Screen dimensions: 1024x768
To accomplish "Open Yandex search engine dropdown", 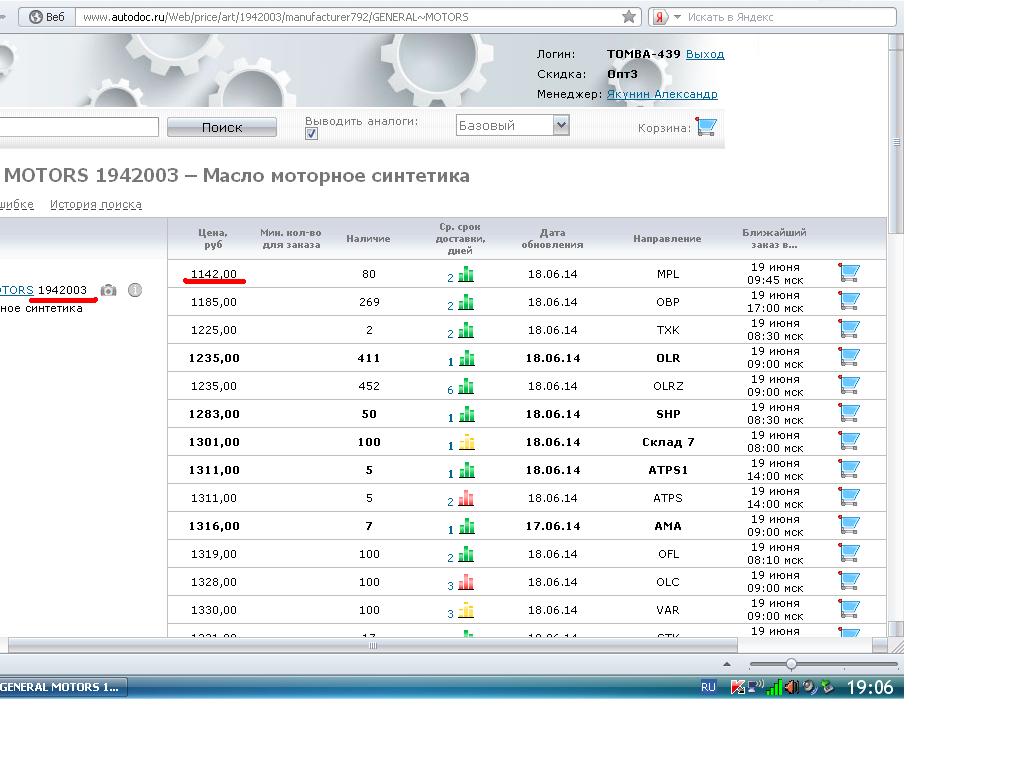I will click(x=677, y=17).
